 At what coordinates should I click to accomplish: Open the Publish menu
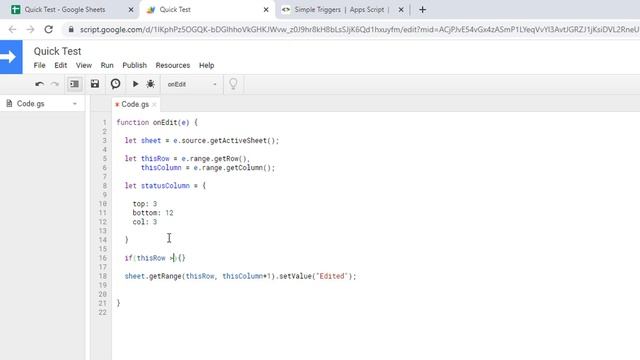tap(134, 65)
